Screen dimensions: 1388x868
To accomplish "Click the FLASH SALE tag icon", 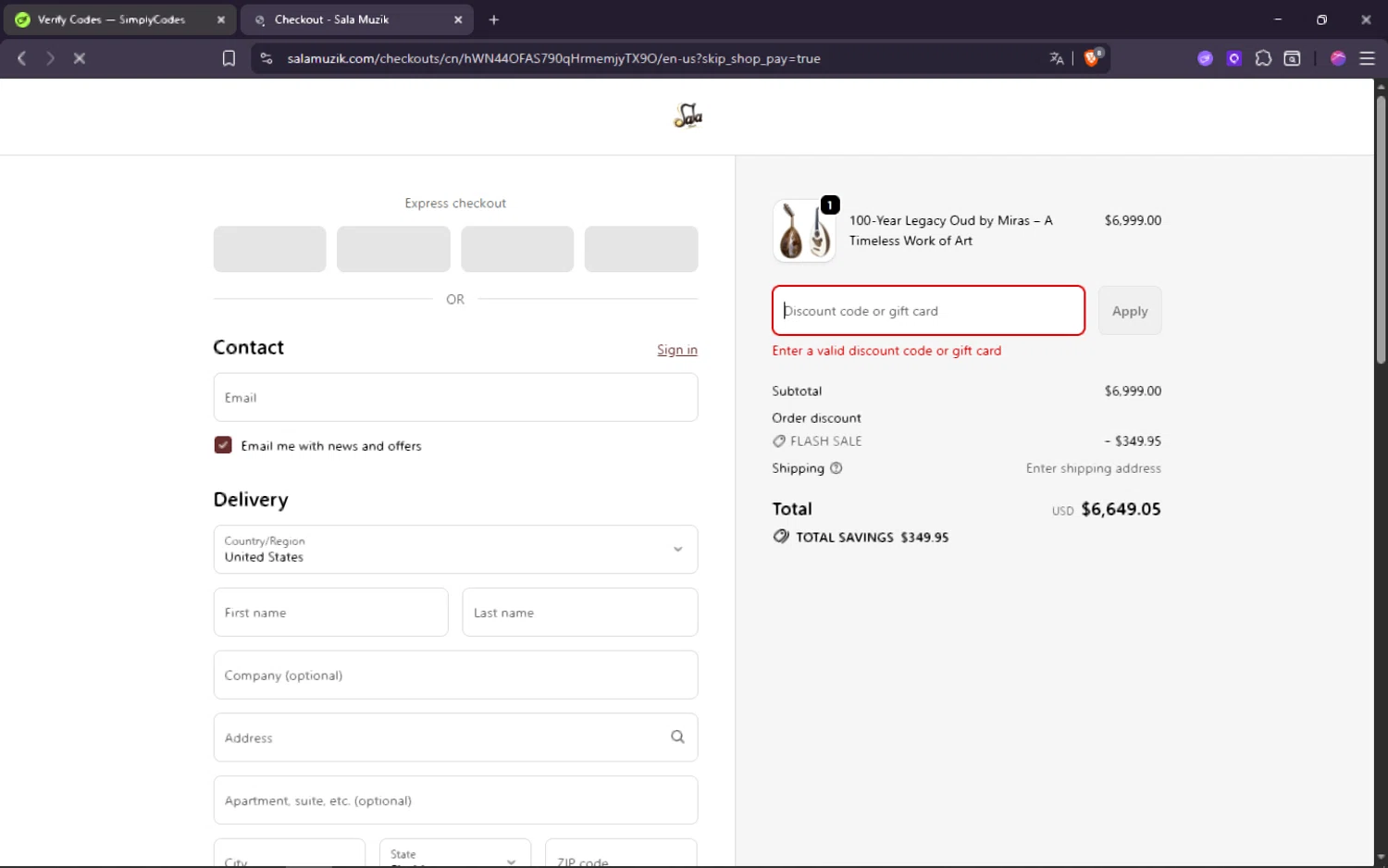I will point(779,441).
